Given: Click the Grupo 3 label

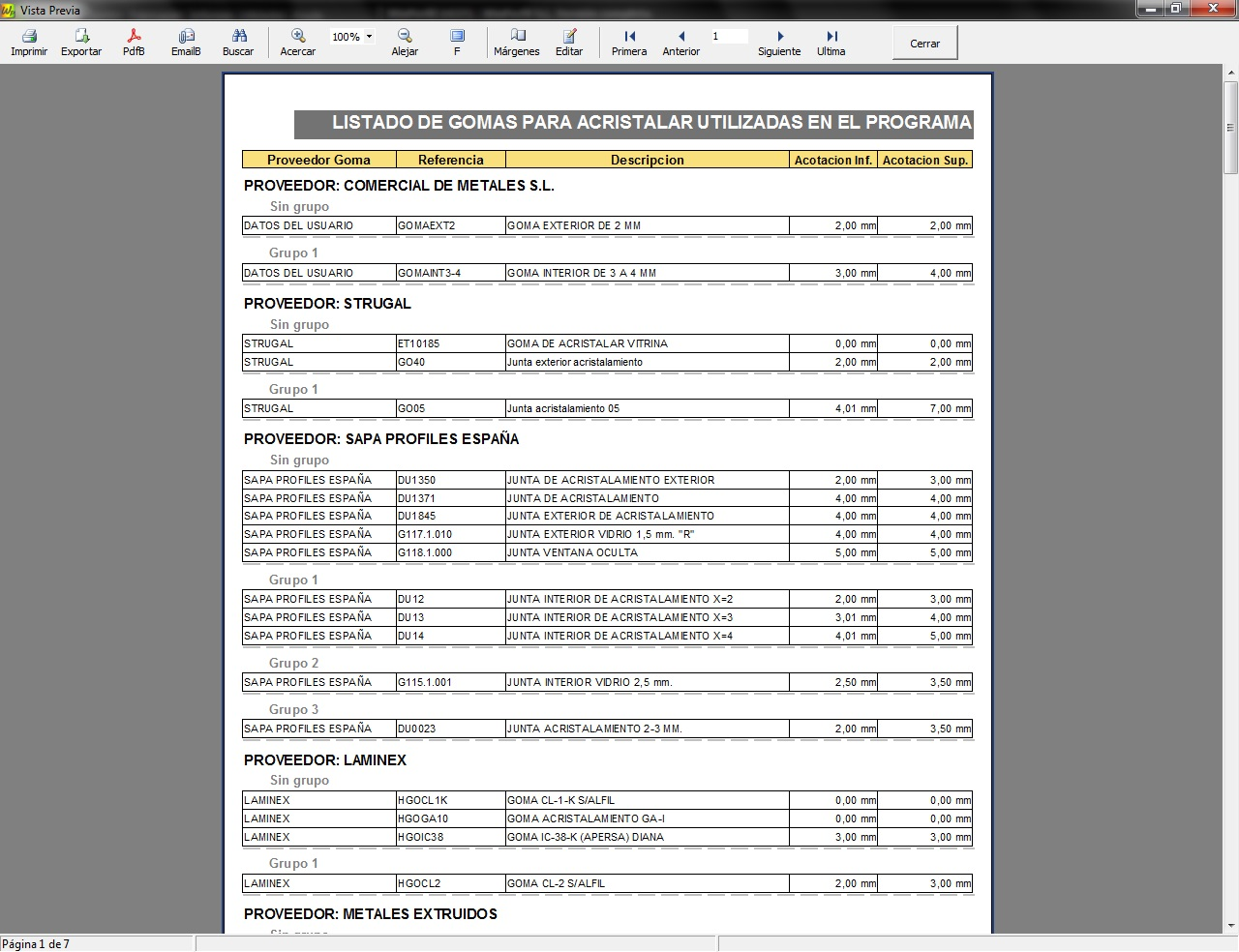Looking at the screenshot, I should 293,709.
